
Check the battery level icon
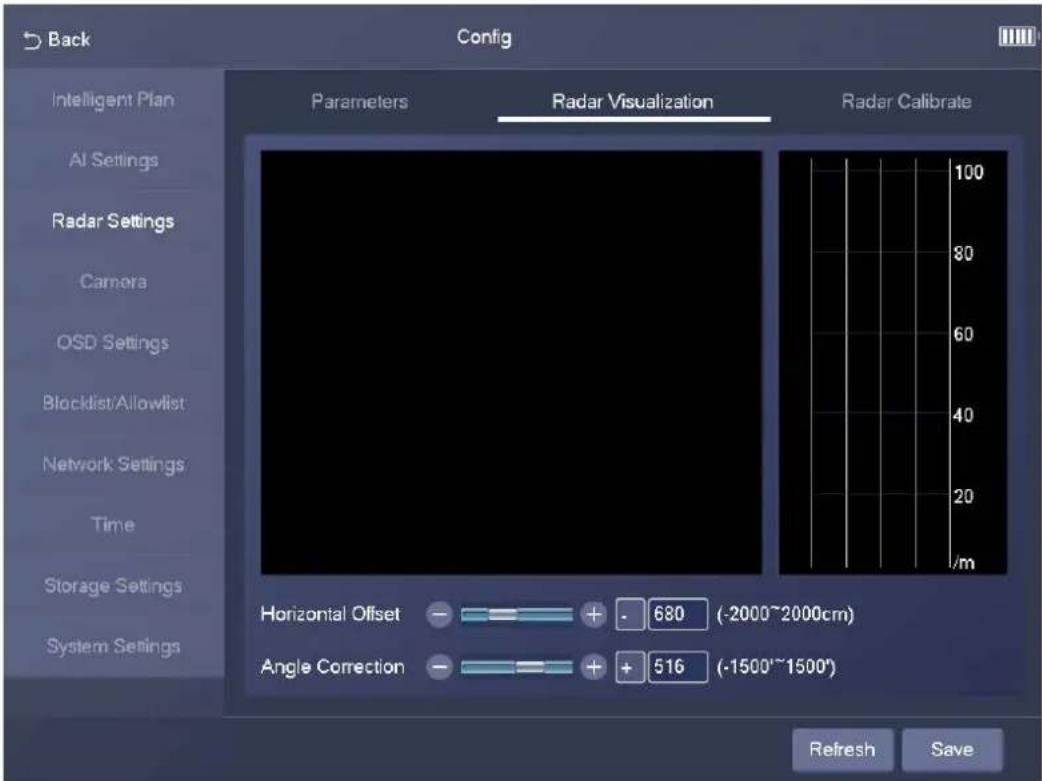point(1017,37)
